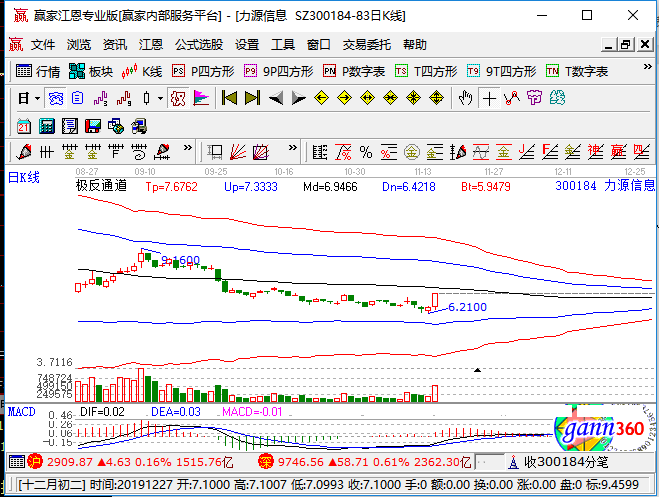Click the percent sign tool icon
This screenshot has width=659, height=497.
click(366, 152)
